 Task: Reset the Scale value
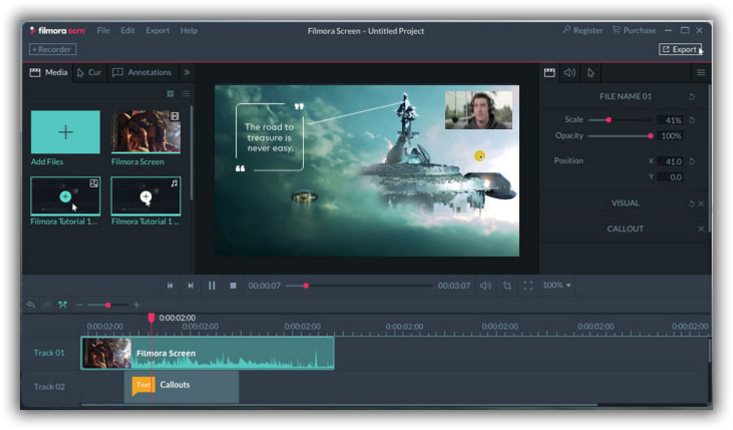(x=692, y=120)
